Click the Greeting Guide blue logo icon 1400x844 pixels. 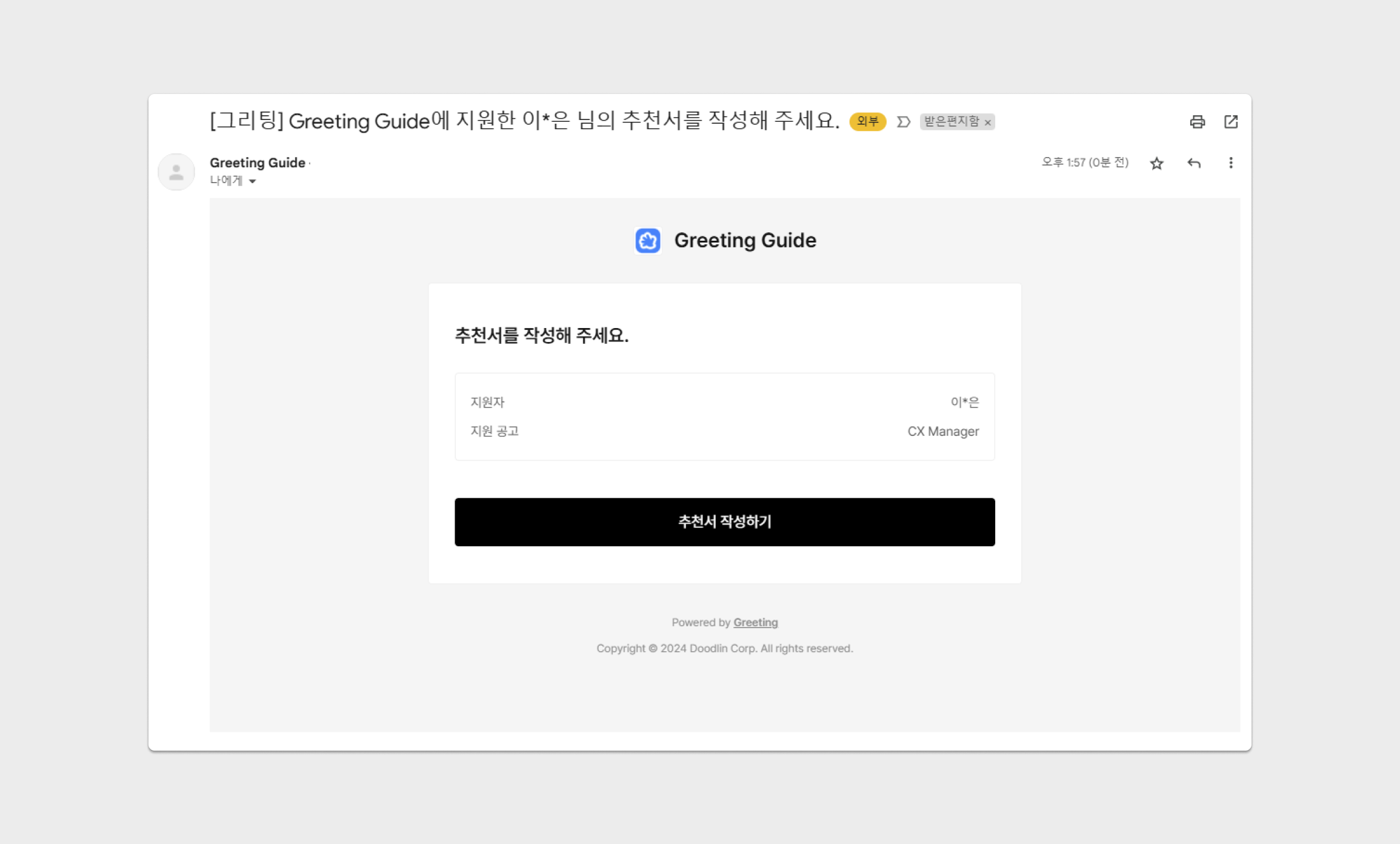(x=648, y=241)
